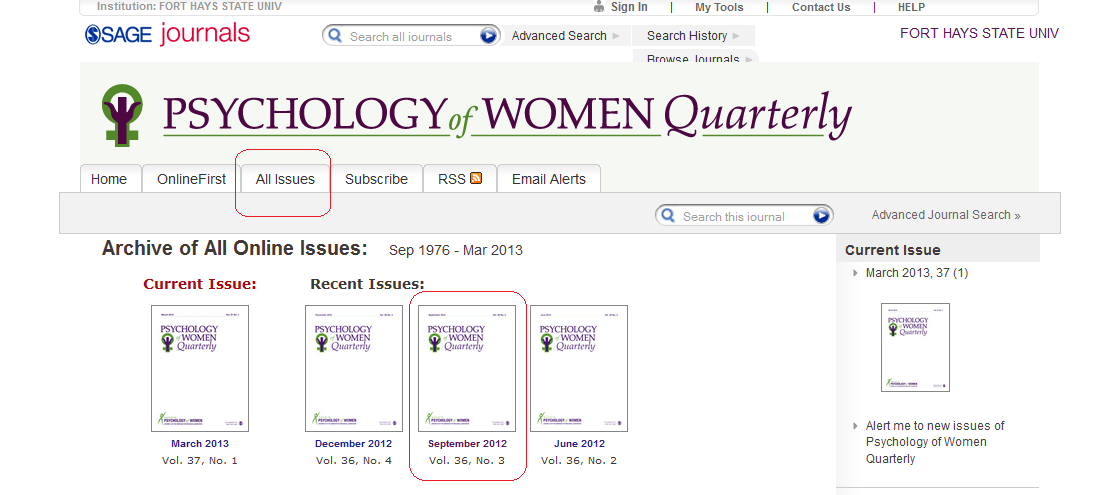Open the HELP link
1115x495 pixels.
point(912,7)
